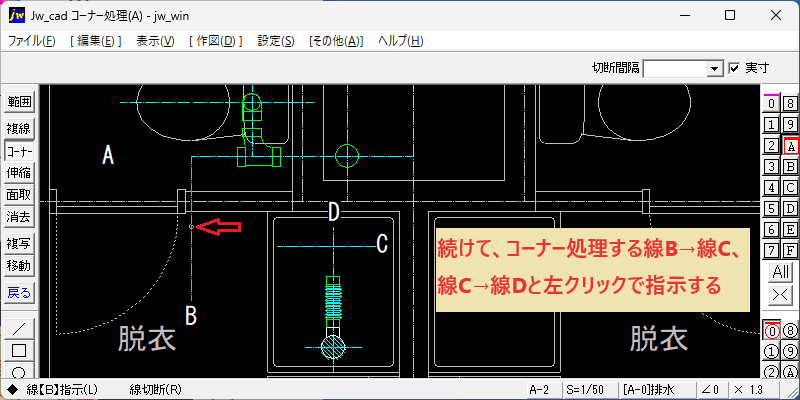Image resolution: width=800 pixels, height=400 pixels.
Task: Maximize the Jw_cad window
Action: point(730,15)
